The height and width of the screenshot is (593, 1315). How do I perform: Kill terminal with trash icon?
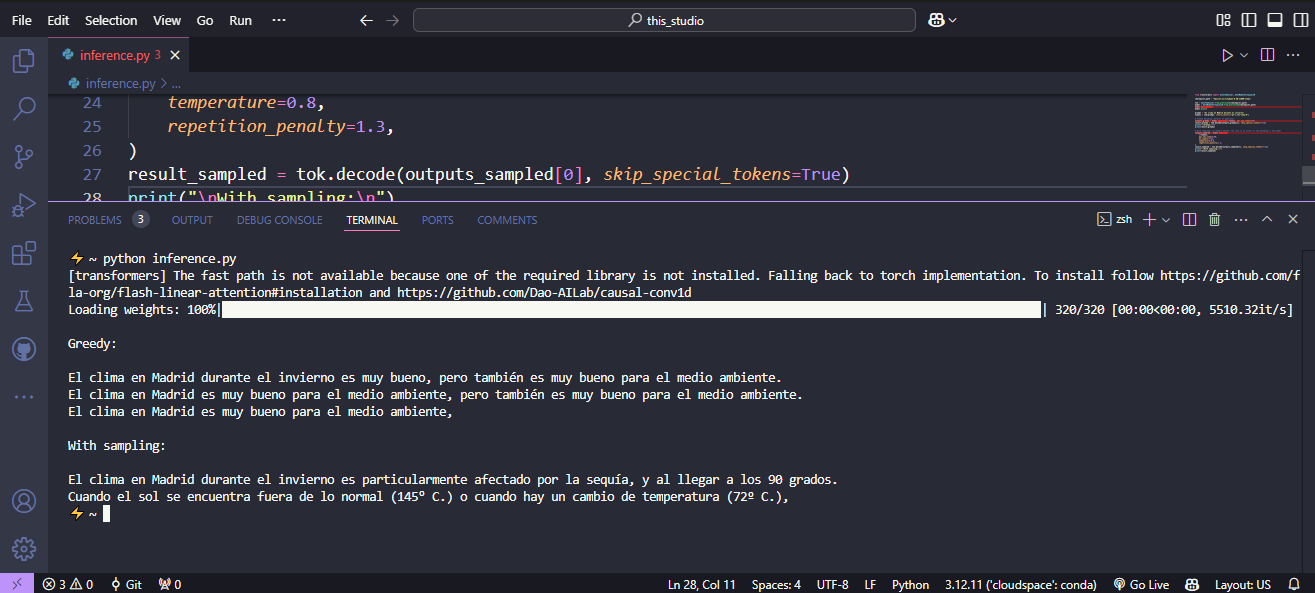tap(1215, 219)
